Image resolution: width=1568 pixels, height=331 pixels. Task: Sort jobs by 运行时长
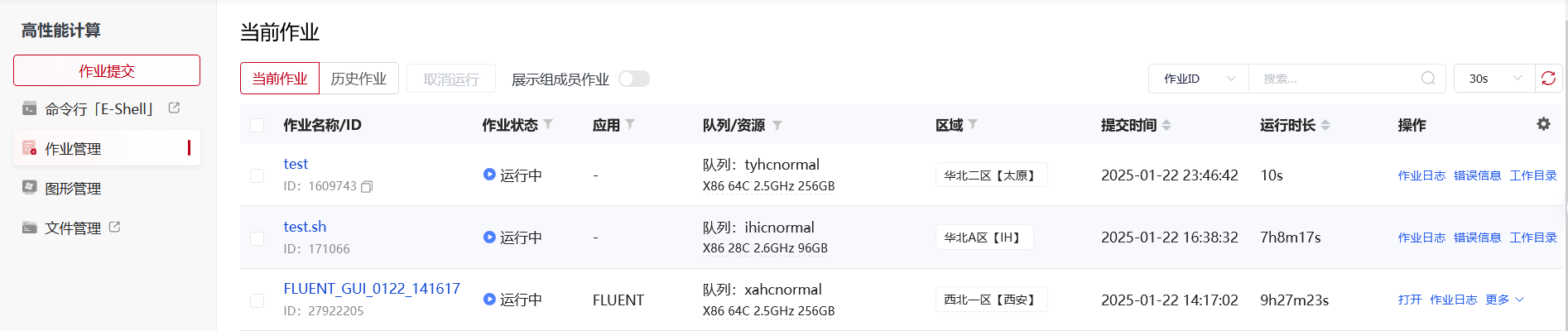(x=1325, y=125)
